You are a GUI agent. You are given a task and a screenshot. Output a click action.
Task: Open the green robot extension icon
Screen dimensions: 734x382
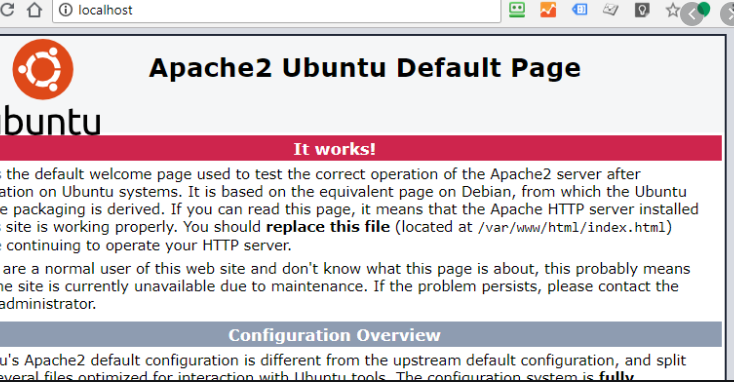point(517,9)
